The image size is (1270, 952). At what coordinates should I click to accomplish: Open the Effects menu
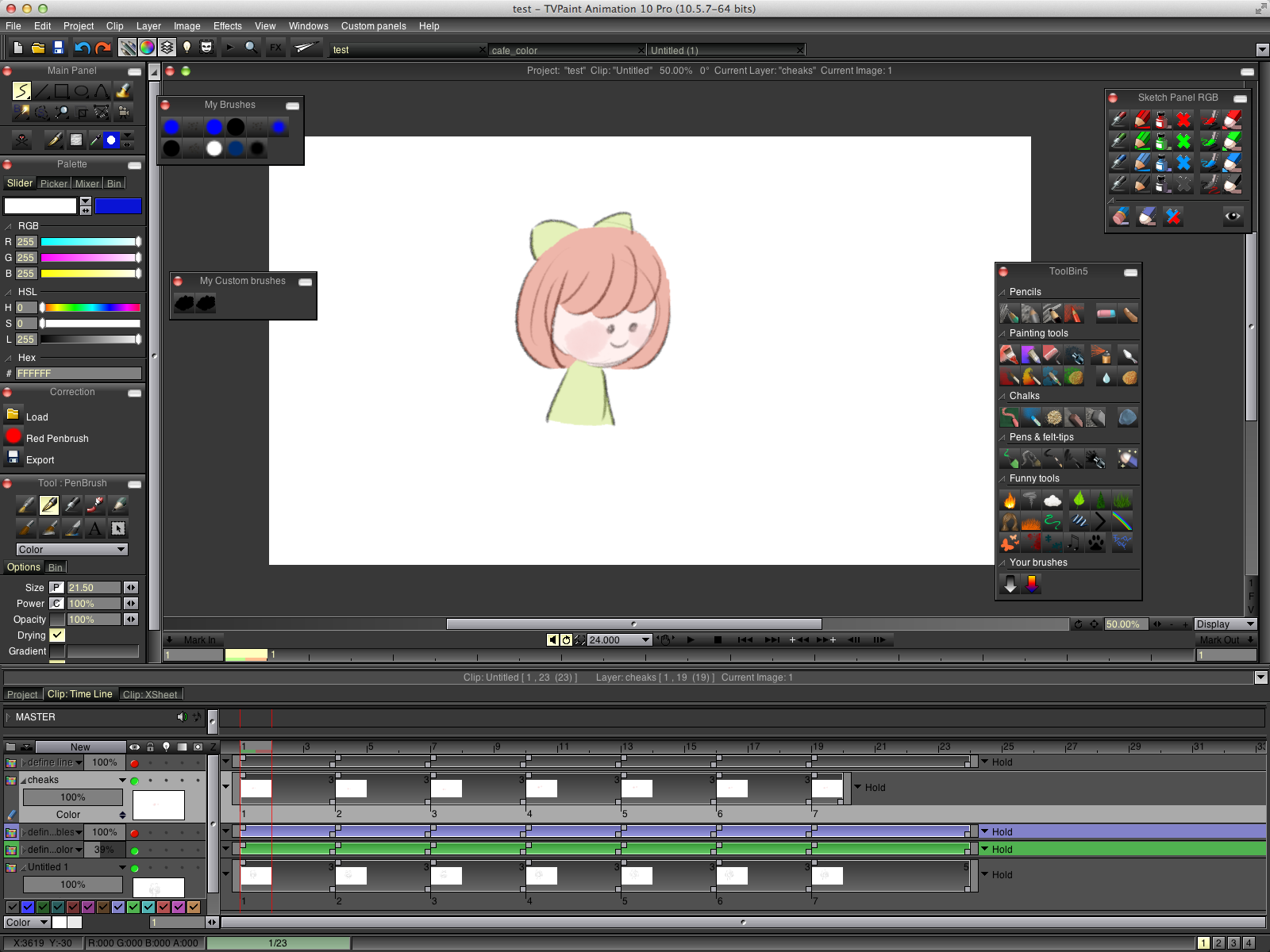tap(227, 25)
